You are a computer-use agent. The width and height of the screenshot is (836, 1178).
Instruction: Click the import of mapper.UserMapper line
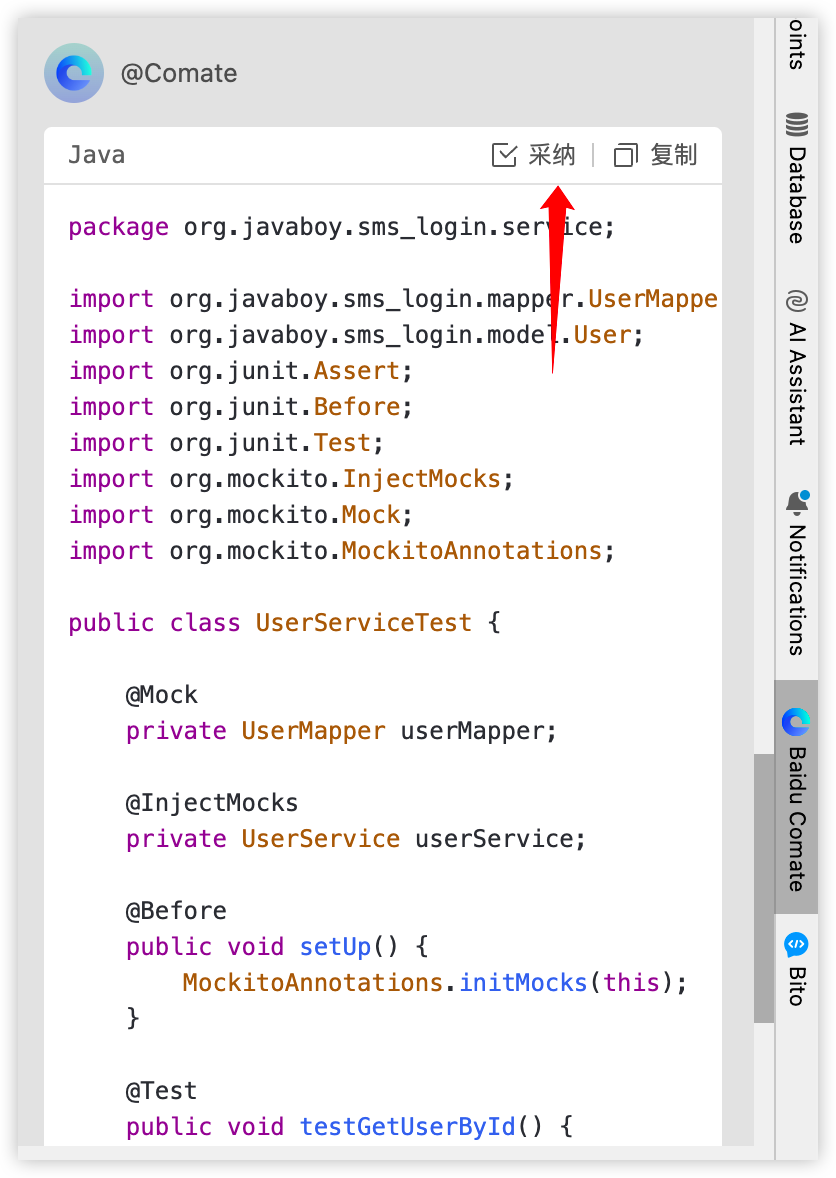pyautogui.click(x=394, y=299)
